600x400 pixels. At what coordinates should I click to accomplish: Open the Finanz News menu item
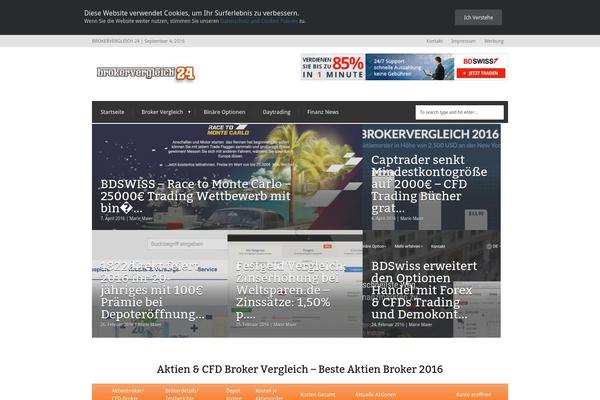(323, 112)
